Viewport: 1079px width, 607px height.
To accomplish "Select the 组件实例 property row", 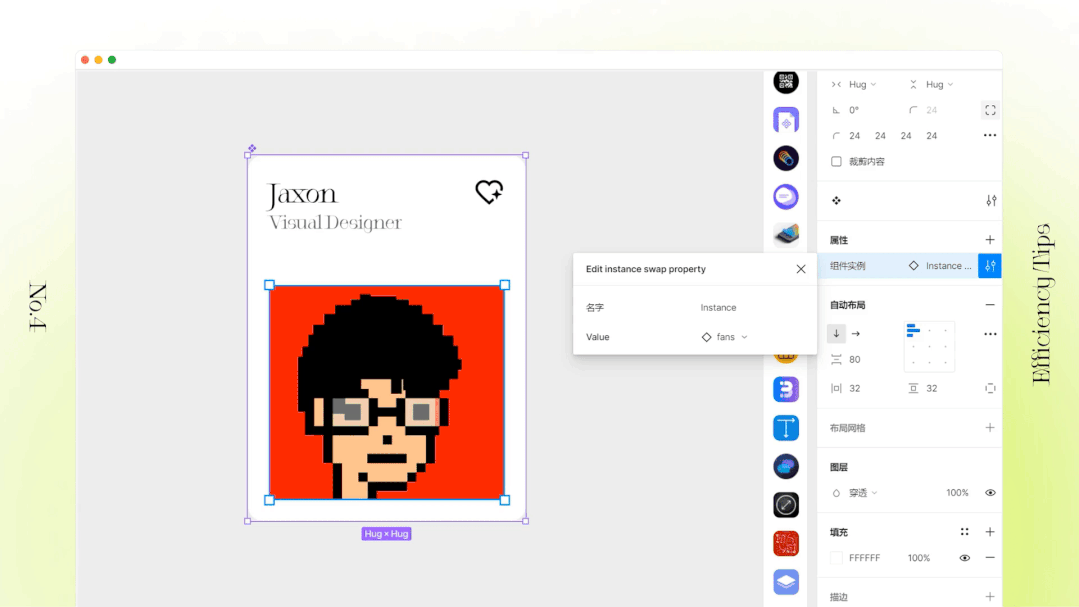I will pyautogui.click(x=897, y=266).
